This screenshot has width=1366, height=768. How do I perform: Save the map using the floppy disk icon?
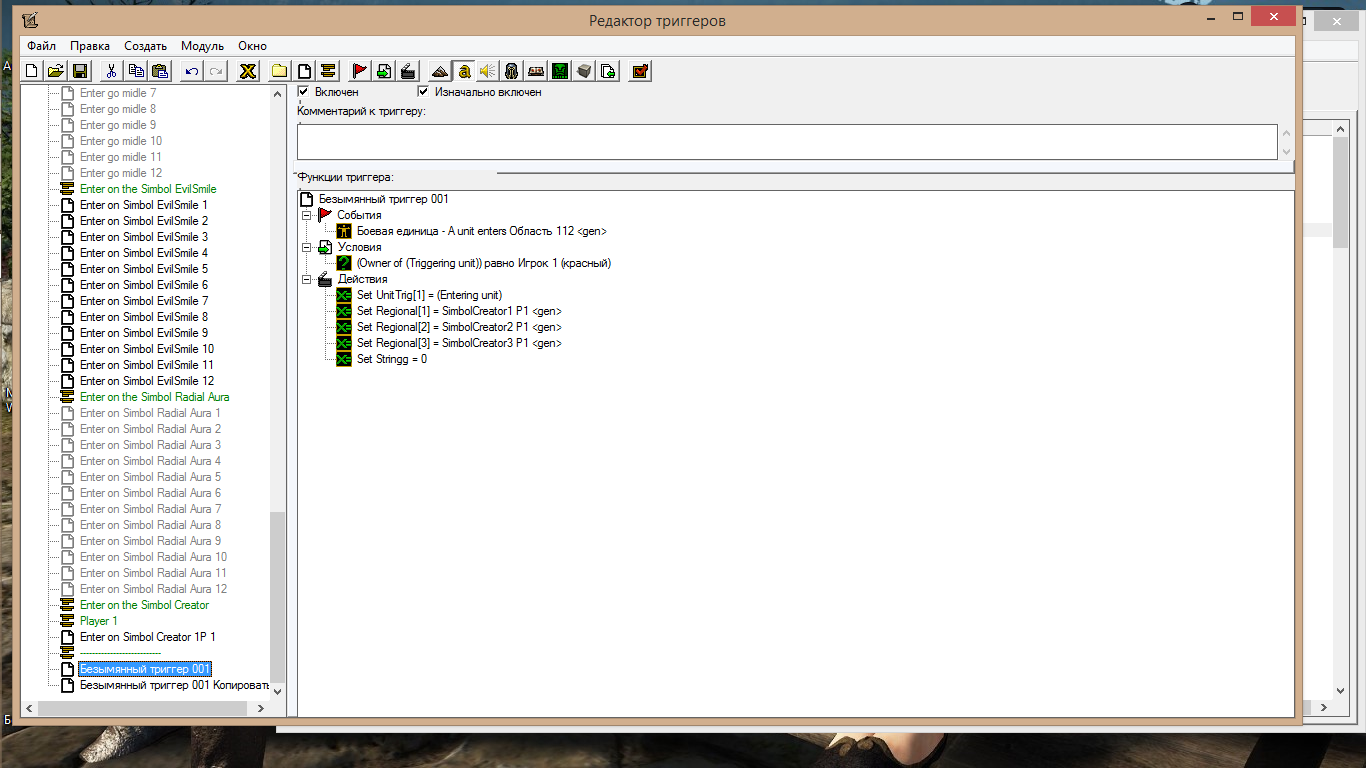coord(80,70)
